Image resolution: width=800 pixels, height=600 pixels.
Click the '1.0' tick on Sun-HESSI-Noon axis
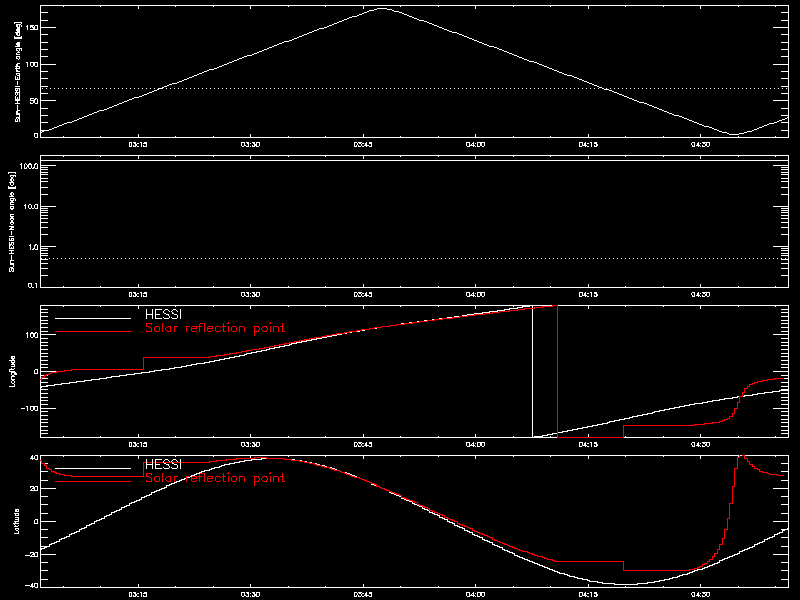(33, 247)
